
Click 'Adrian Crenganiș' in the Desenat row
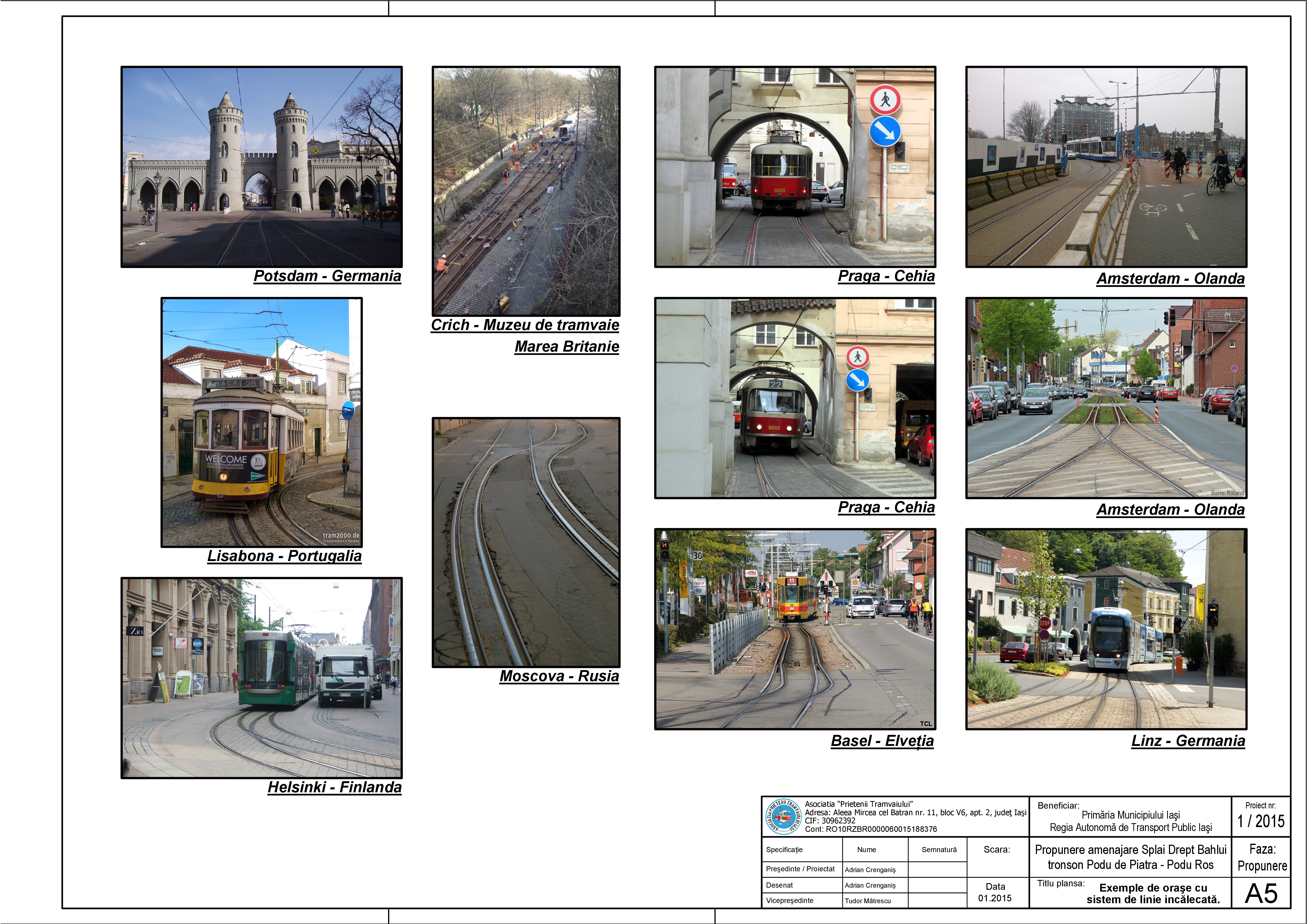pyautogui.click(x=870, y=885)
